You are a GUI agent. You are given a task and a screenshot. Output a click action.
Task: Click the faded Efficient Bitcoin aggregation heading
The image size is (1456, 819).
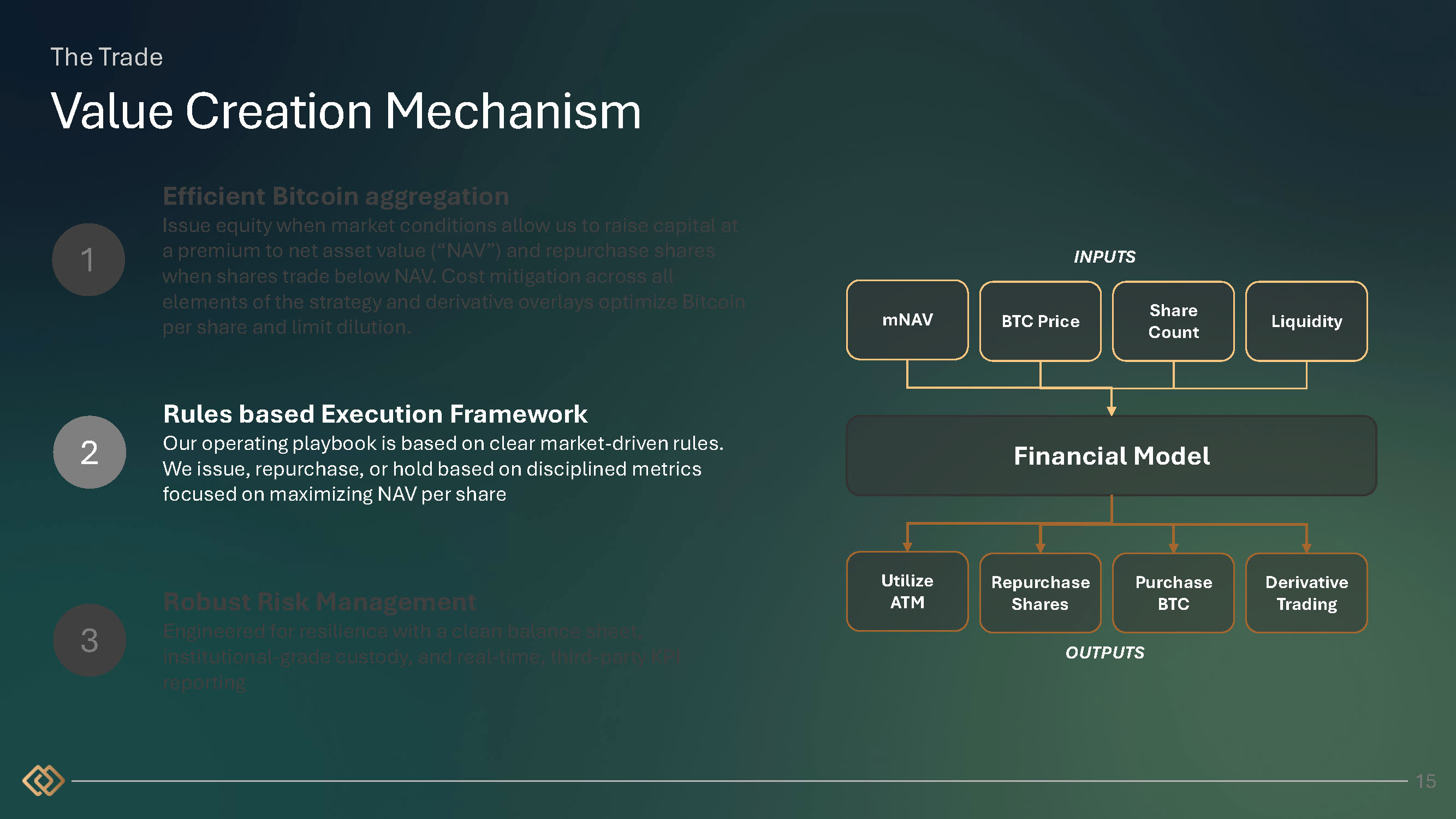[x=336, y=196]
